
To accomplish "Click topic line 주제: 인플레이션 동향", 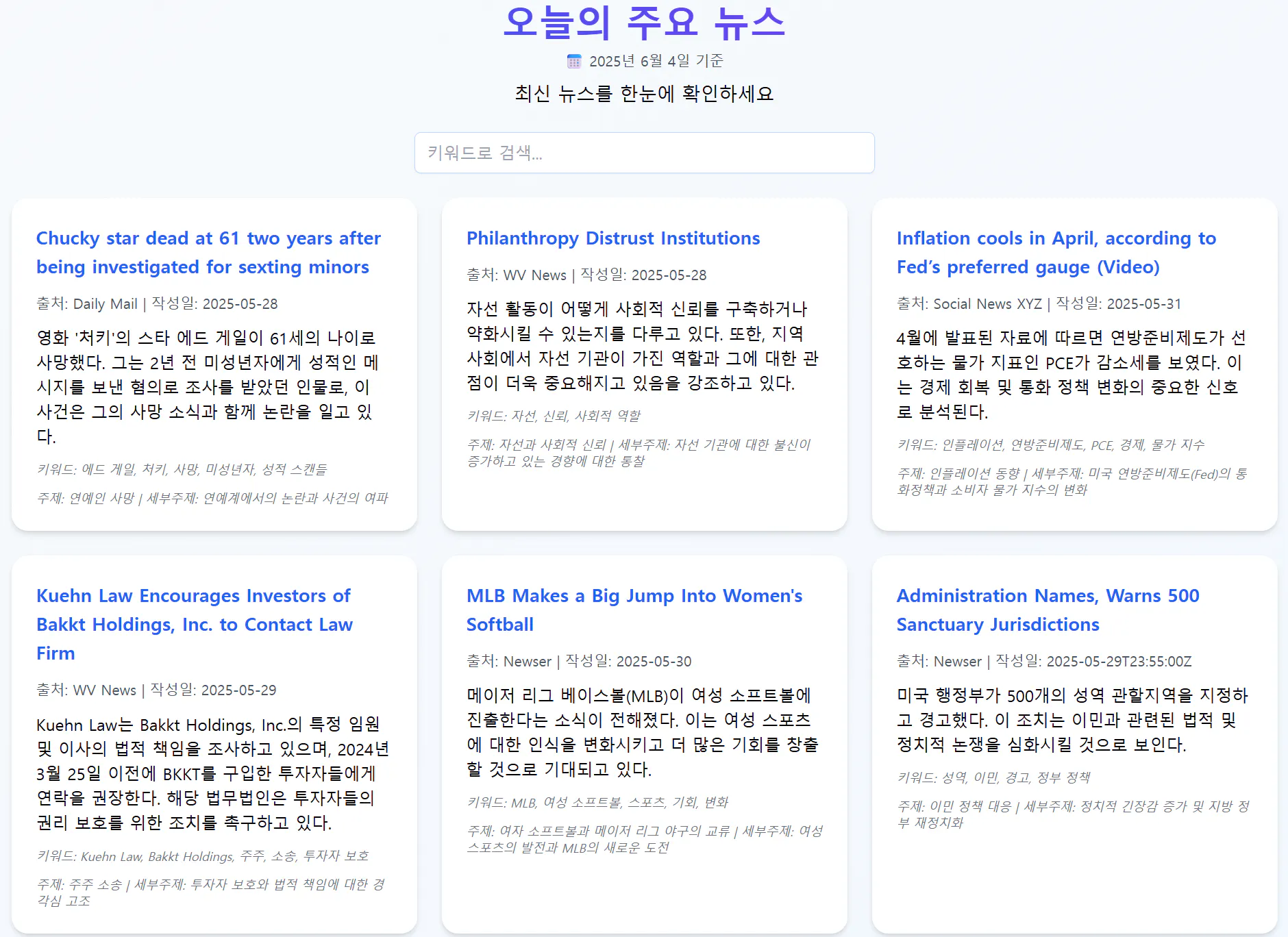I will (1072, 482).
